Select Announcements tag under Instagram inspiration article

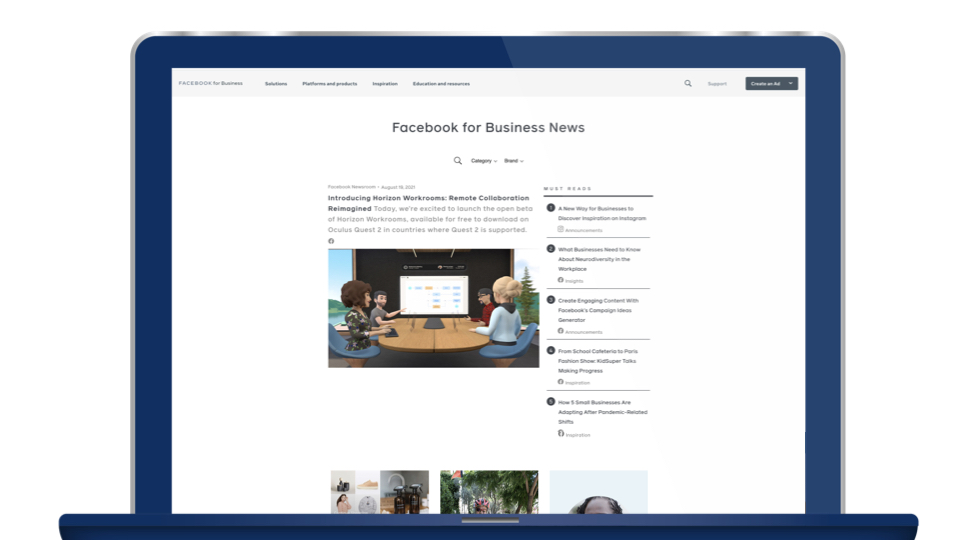(583, 230)
